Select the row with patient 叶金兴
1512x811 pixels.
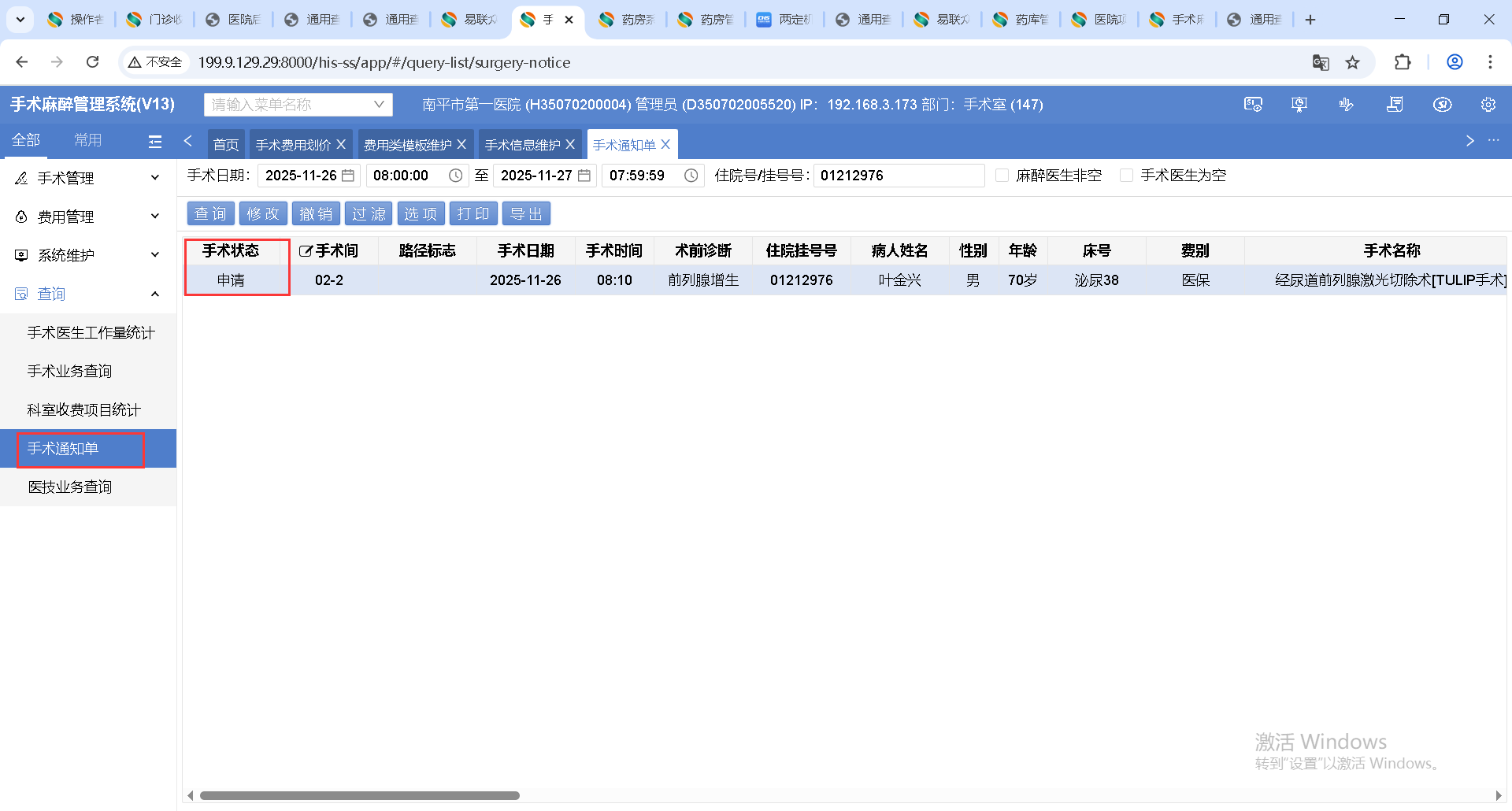(x=847, y=280)
